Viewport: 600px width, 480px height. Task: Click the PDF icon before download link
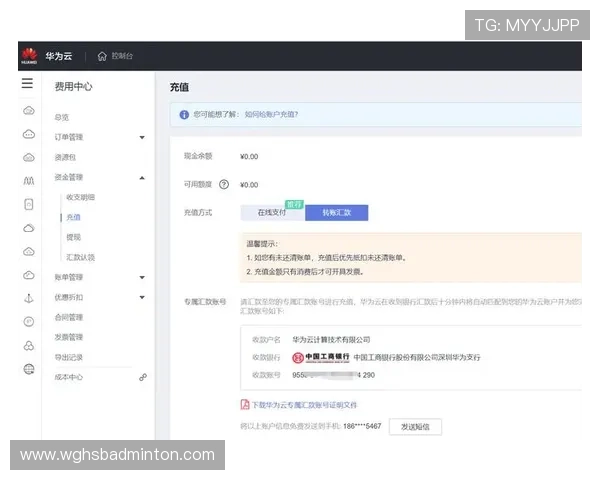245,404
